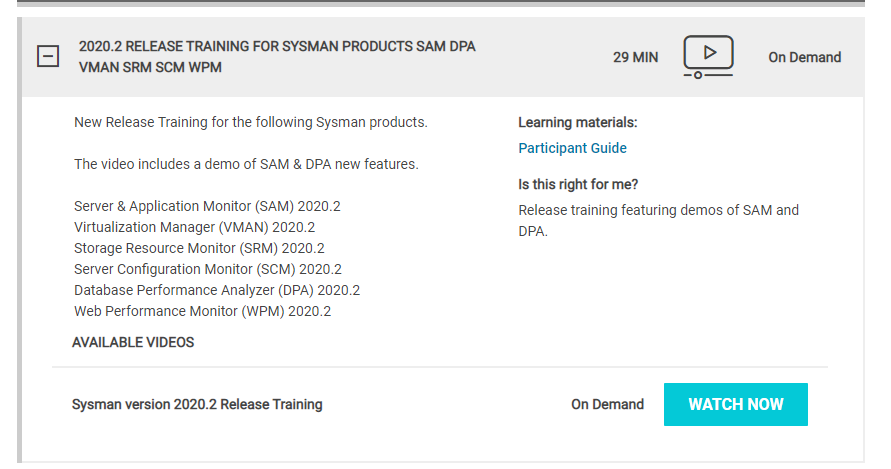The height and width of the screenshot is (469, 891).
Task: Collapse the release training section with the minus icon
Action: pos(48,57)
